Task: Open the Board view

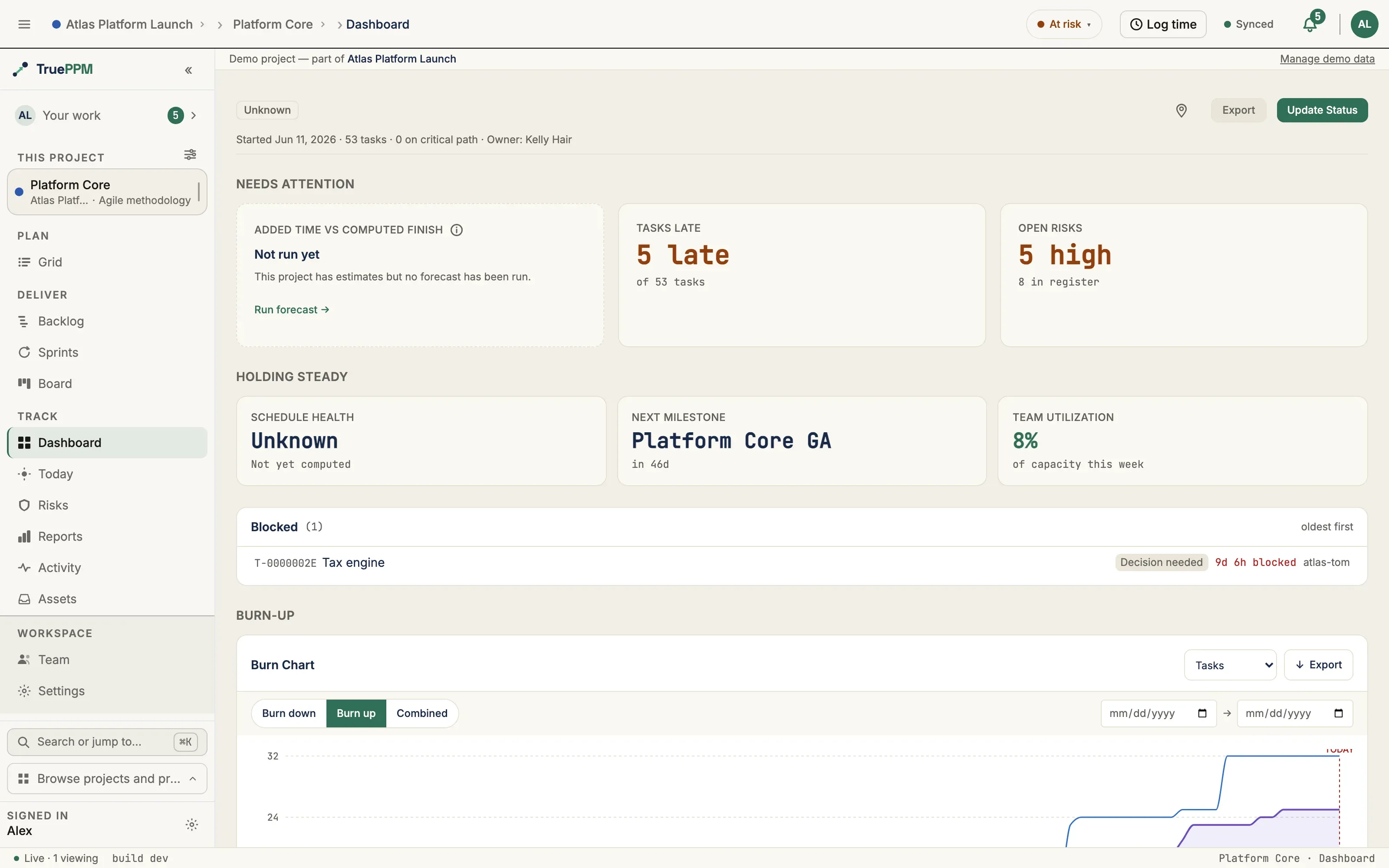Action: [x=107, y=384]
